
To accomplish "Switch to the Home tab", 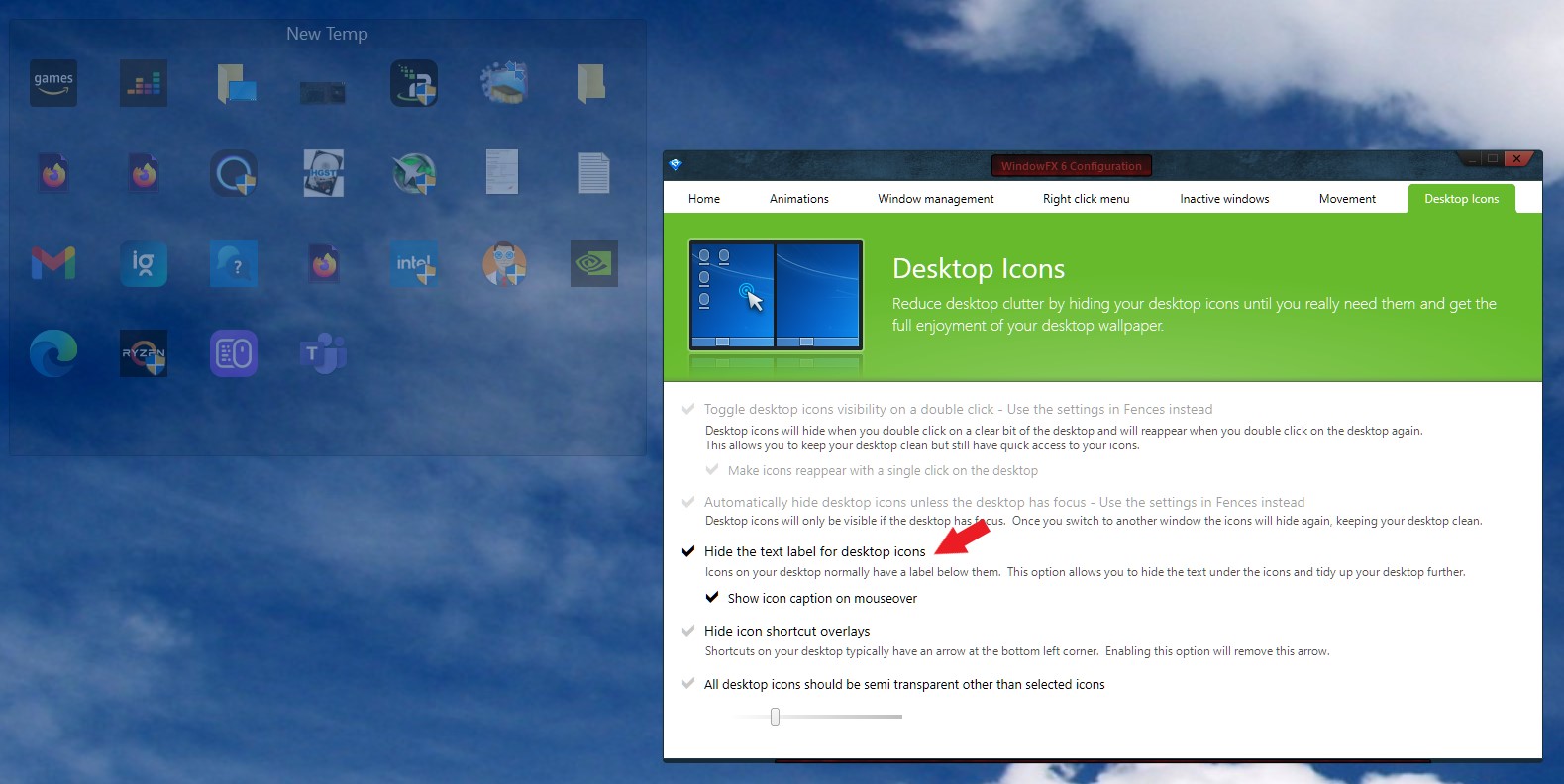I will pos(704,199).
